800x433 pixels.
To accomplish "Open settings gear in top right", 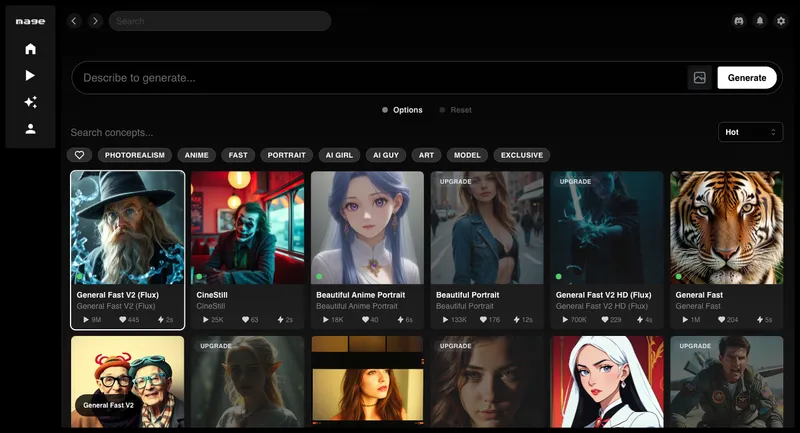I will [781, 21].
